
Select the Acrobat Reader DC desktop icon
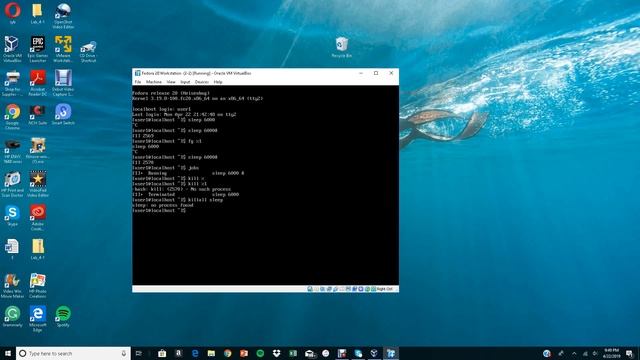38,83
